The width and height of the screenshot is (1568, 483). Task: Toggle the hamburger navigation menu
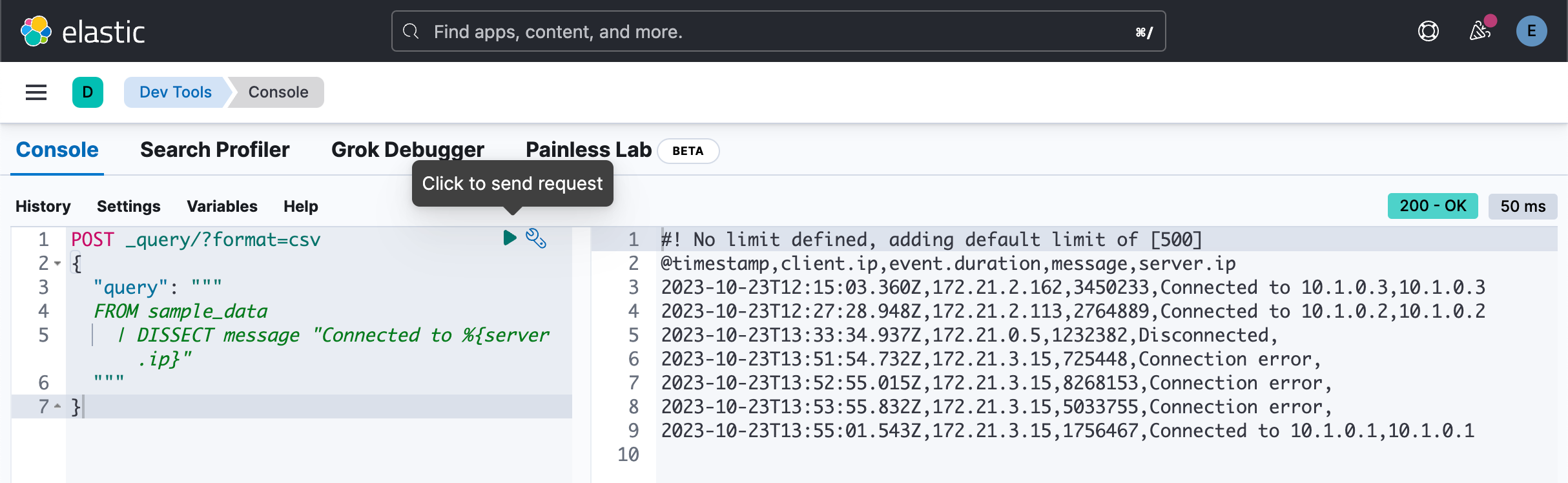(36, 92)
